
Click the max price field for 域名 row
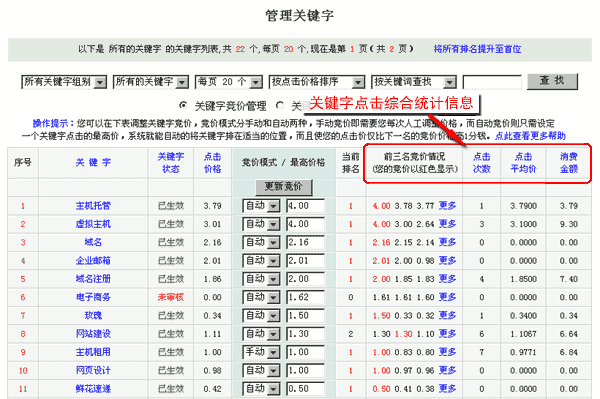click(x=306, y=242)
